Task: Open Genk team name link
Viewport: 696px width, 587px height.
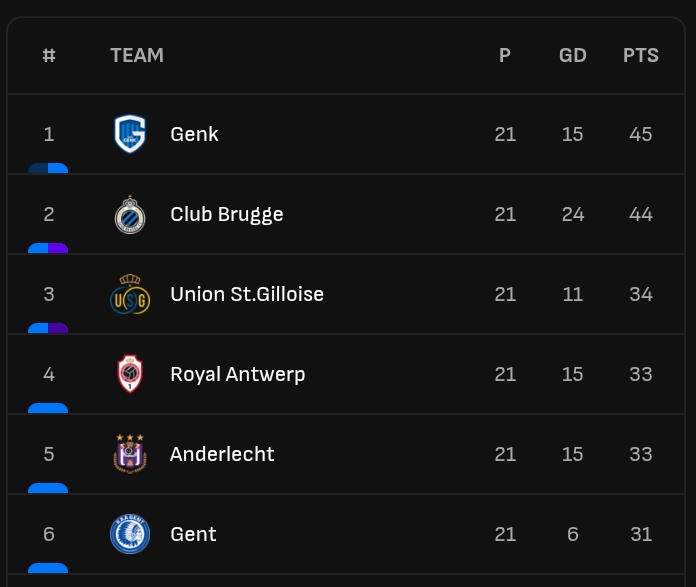Action: pos(194,134)
